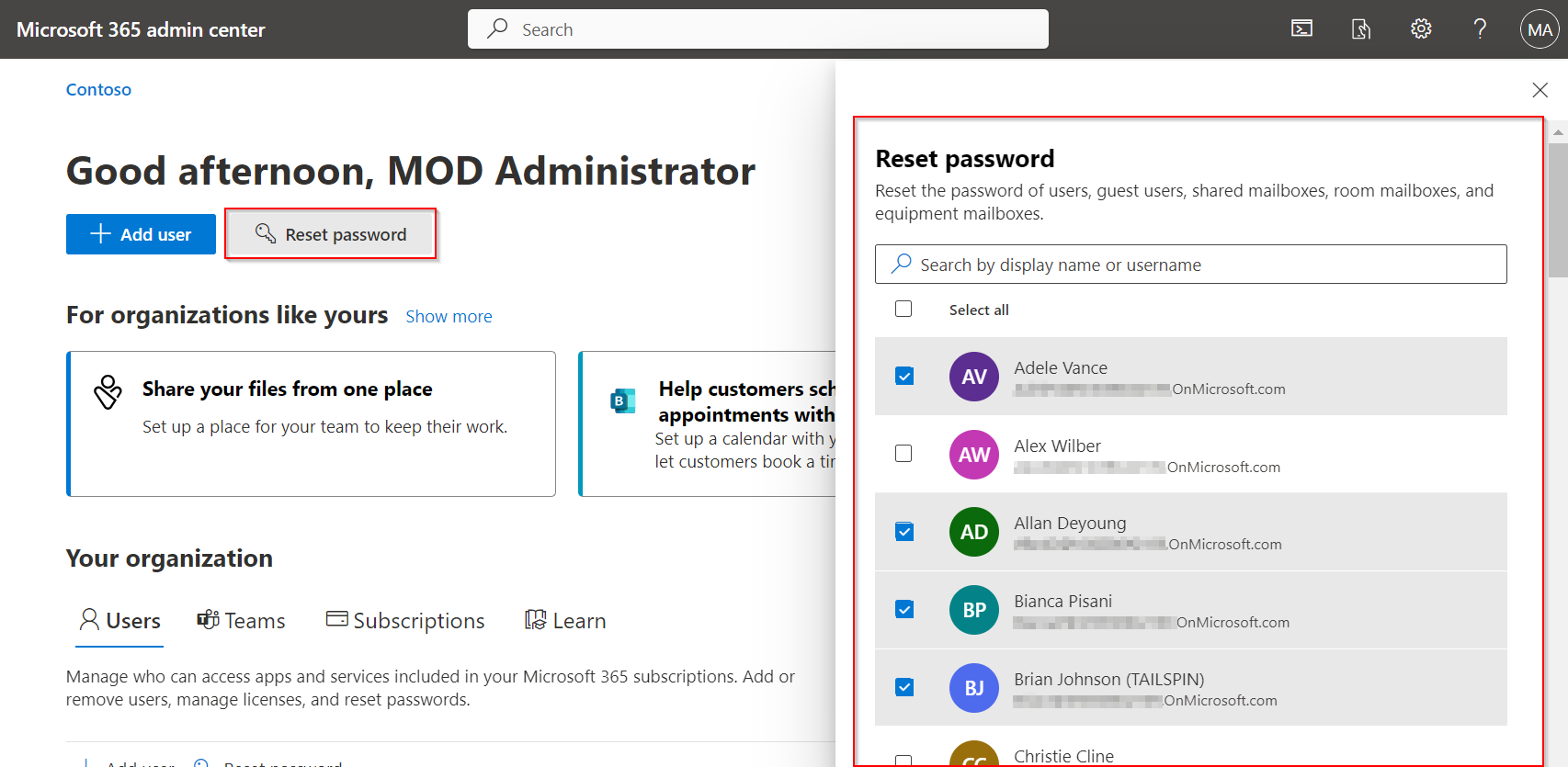Open the document download icon in header
Image resolution: width=1568 pixels, height=767 pixels.
pos(1361,29)
